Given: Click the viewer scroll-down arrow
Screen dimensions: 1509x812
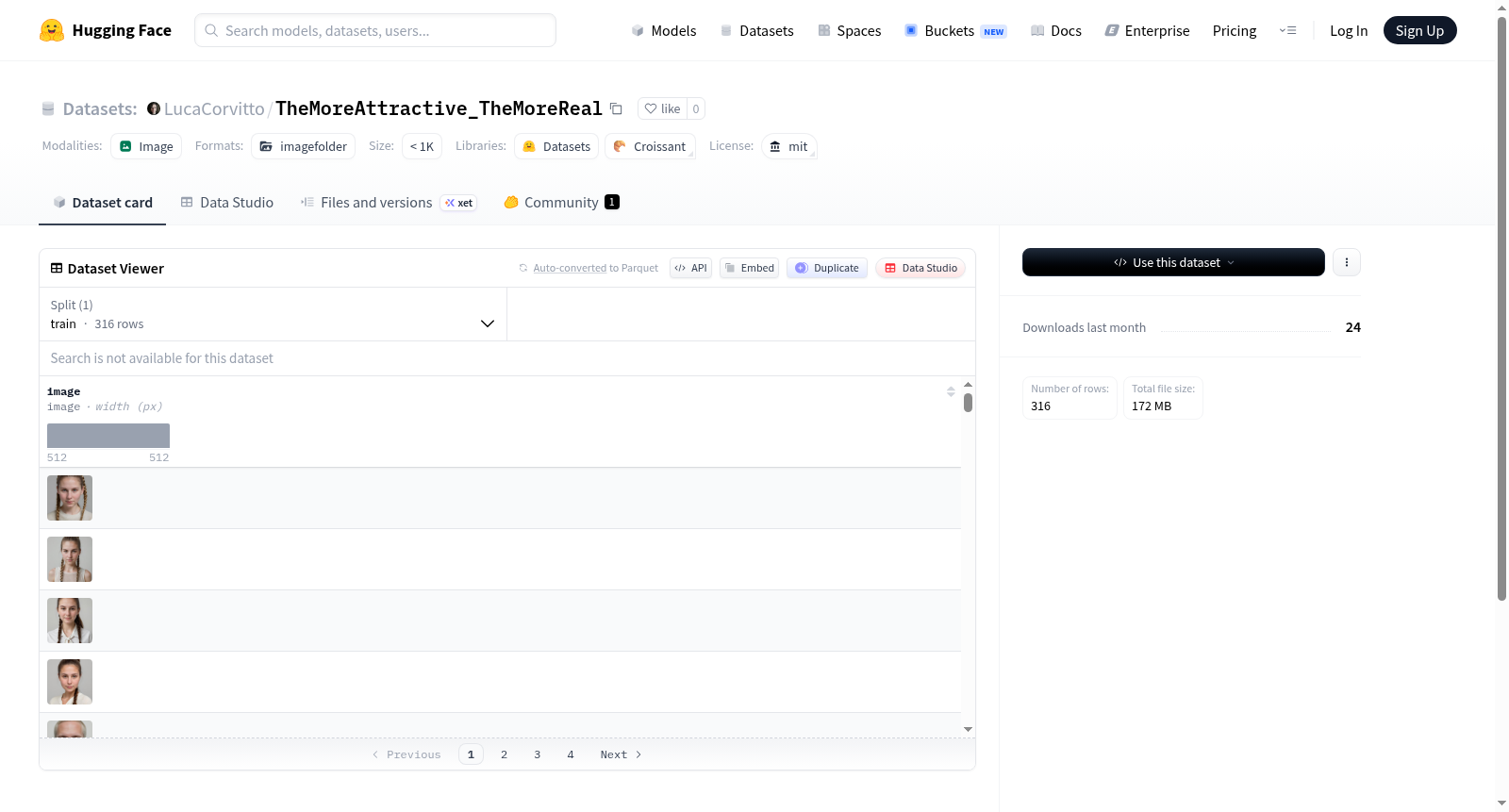Looking at the screenshot, I should coord(968,729).
